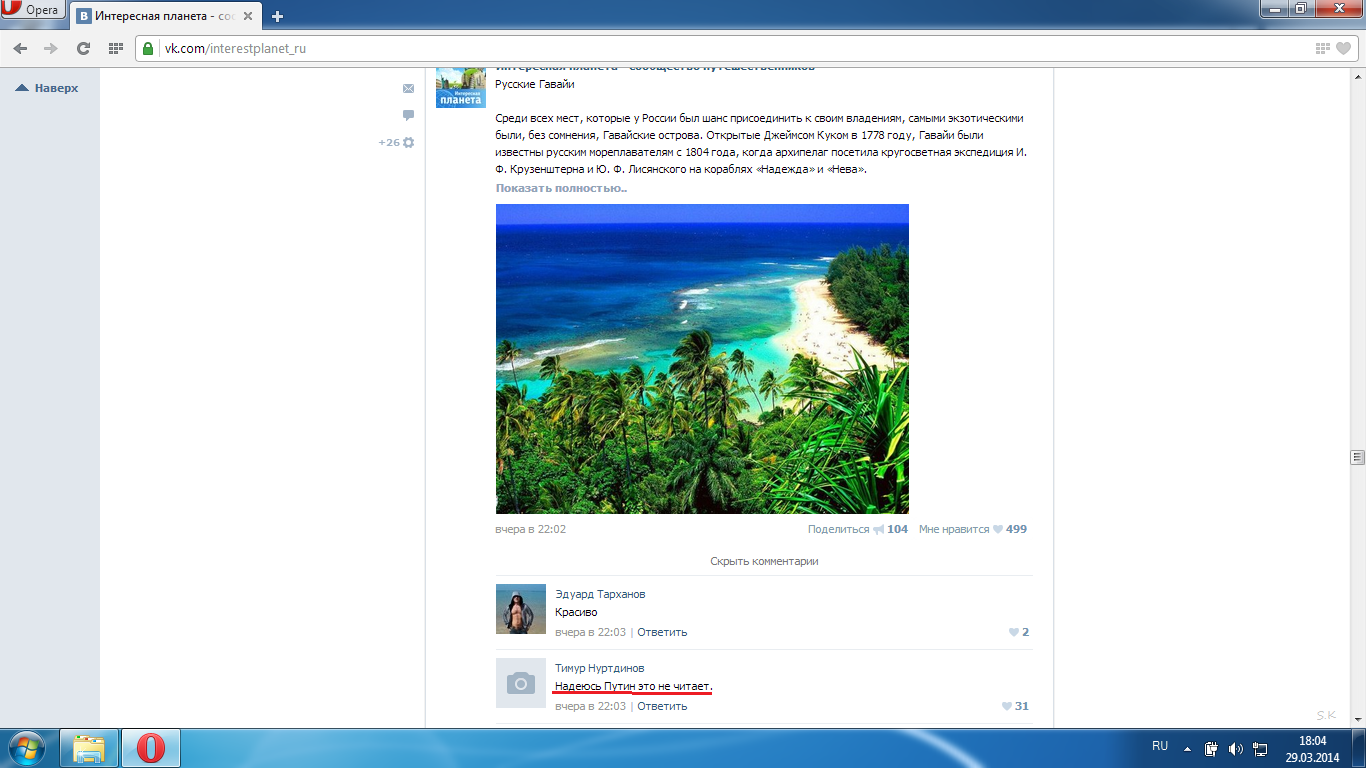
Task: Collapse comments with Скрыть комментарии
Action: (x=764, y=561)
